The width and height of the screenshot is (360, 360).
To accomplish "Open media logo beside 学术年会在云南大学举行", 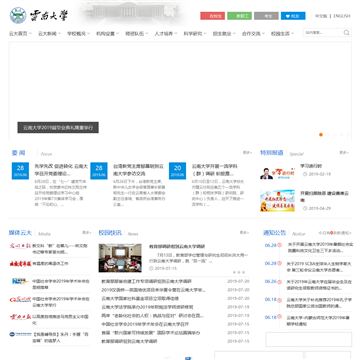I will pos(20,299).
